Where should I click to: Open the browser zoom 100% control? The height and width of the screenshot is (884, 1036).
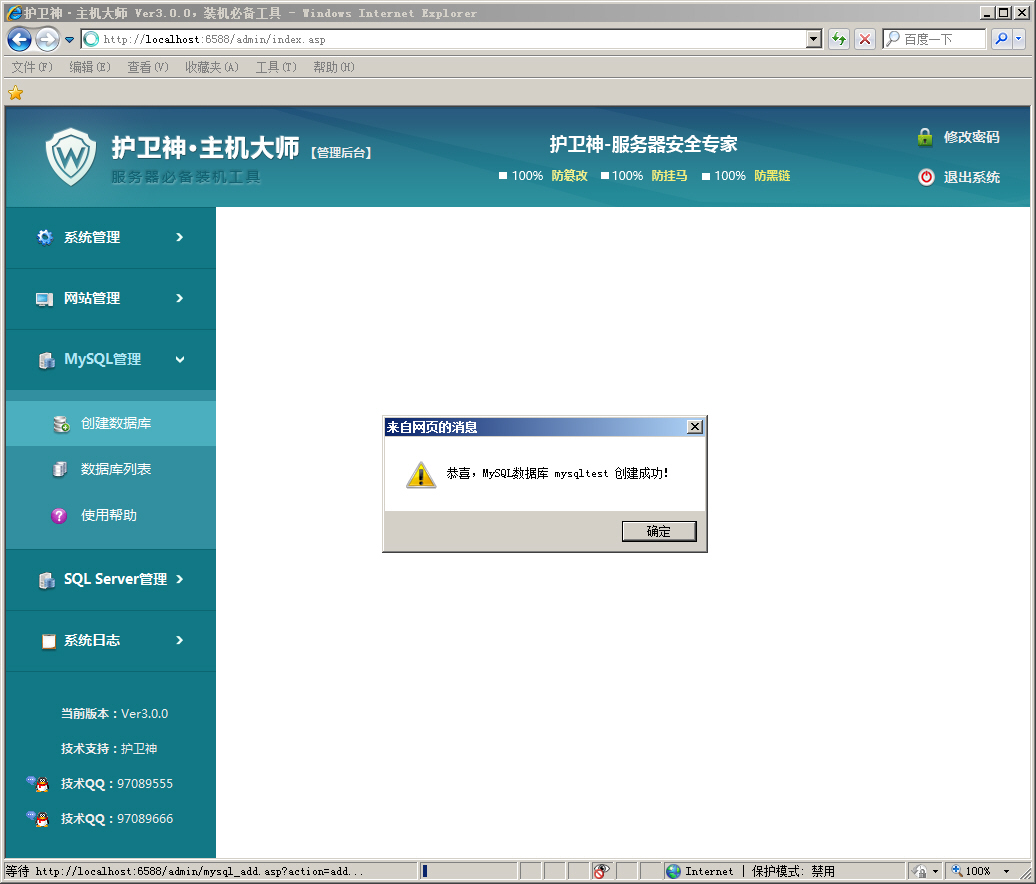pos(976,870)
